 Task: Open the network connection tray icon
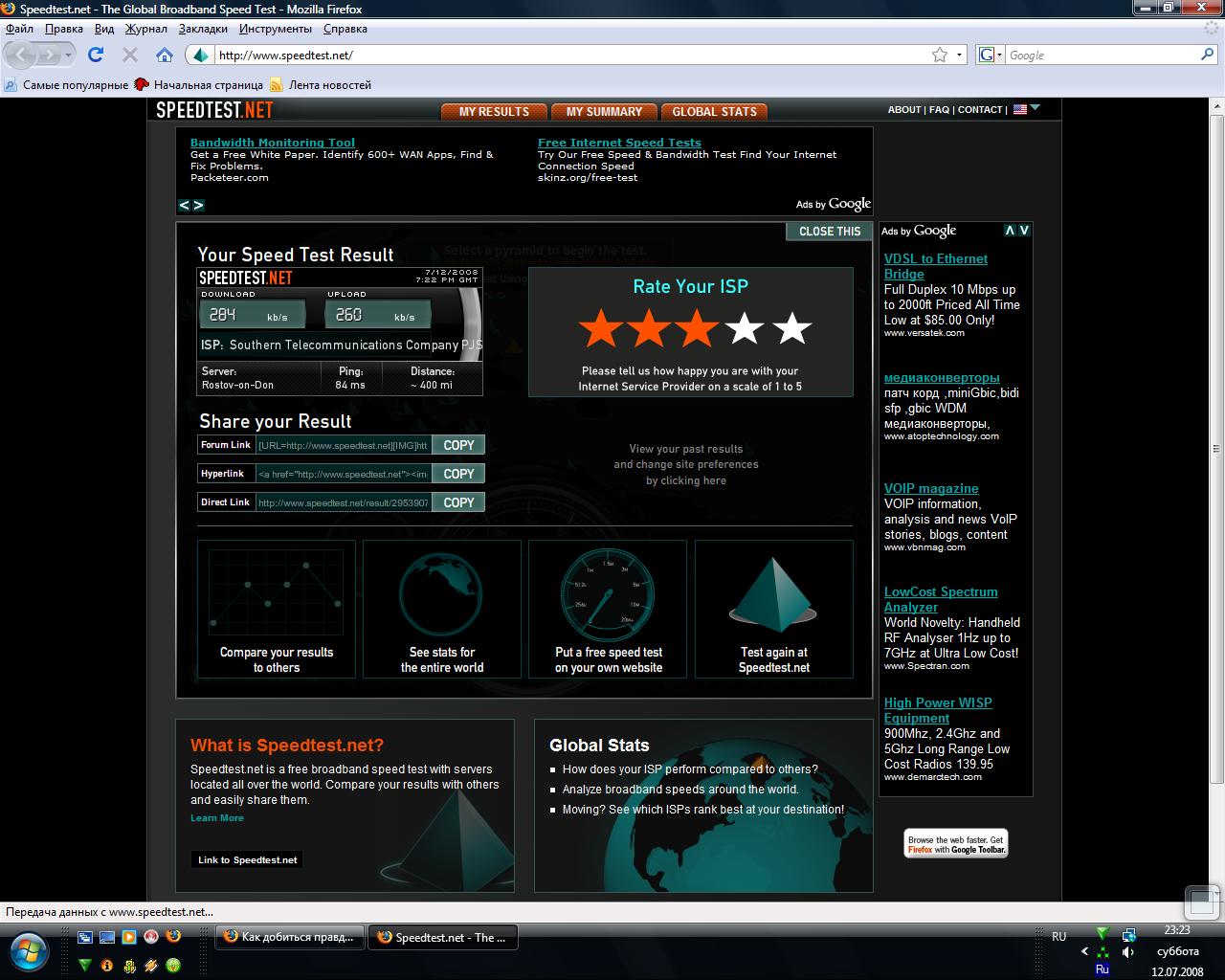pyautogui.click(x=1128, y=935)
